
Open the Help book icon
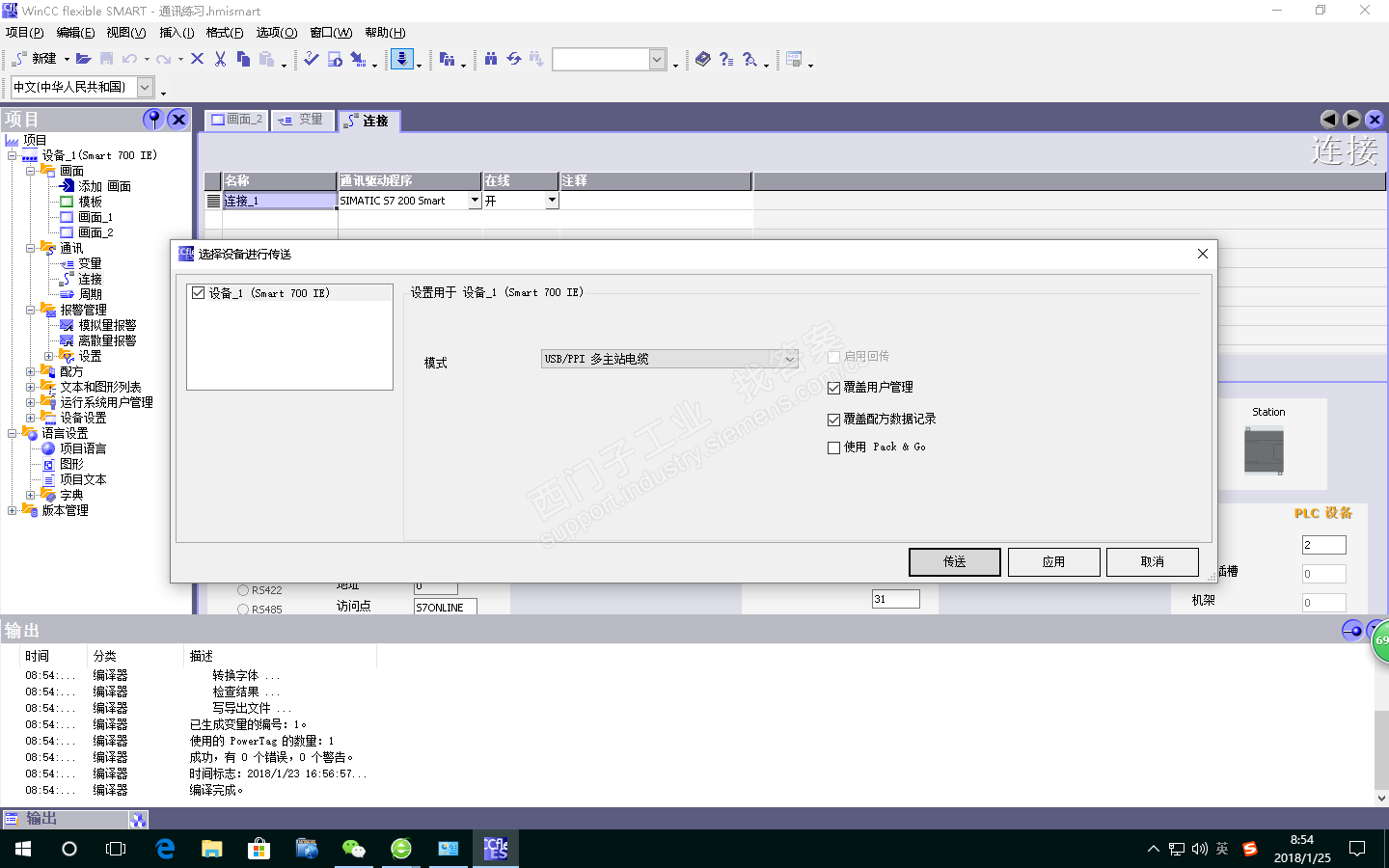click(x=702, y=59)
